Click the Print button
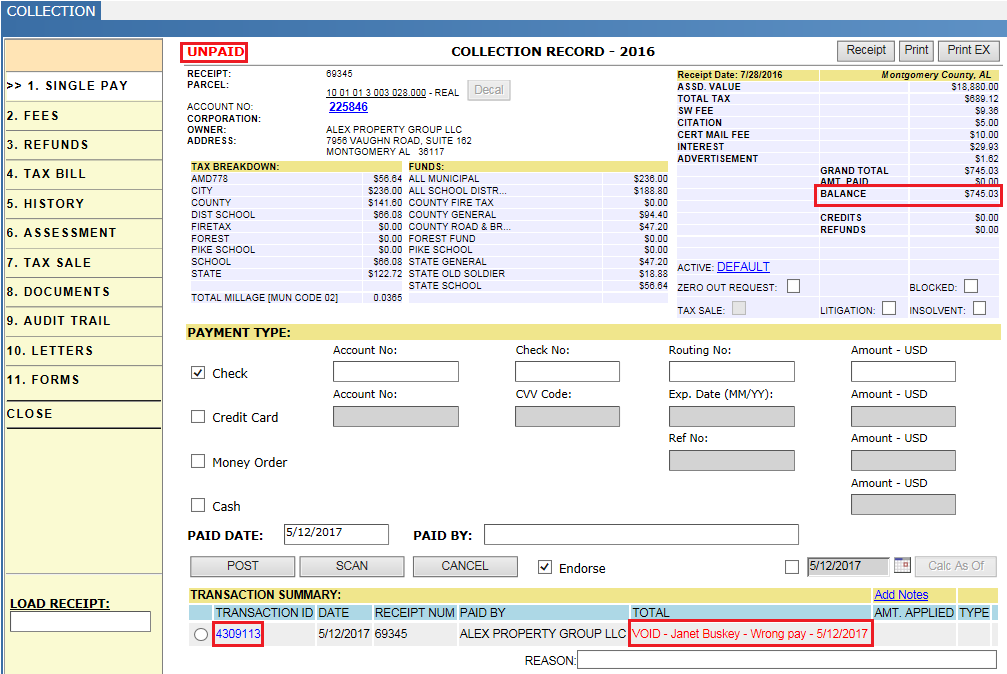Screen dimensions: 1007x674 tap(916, 50)
